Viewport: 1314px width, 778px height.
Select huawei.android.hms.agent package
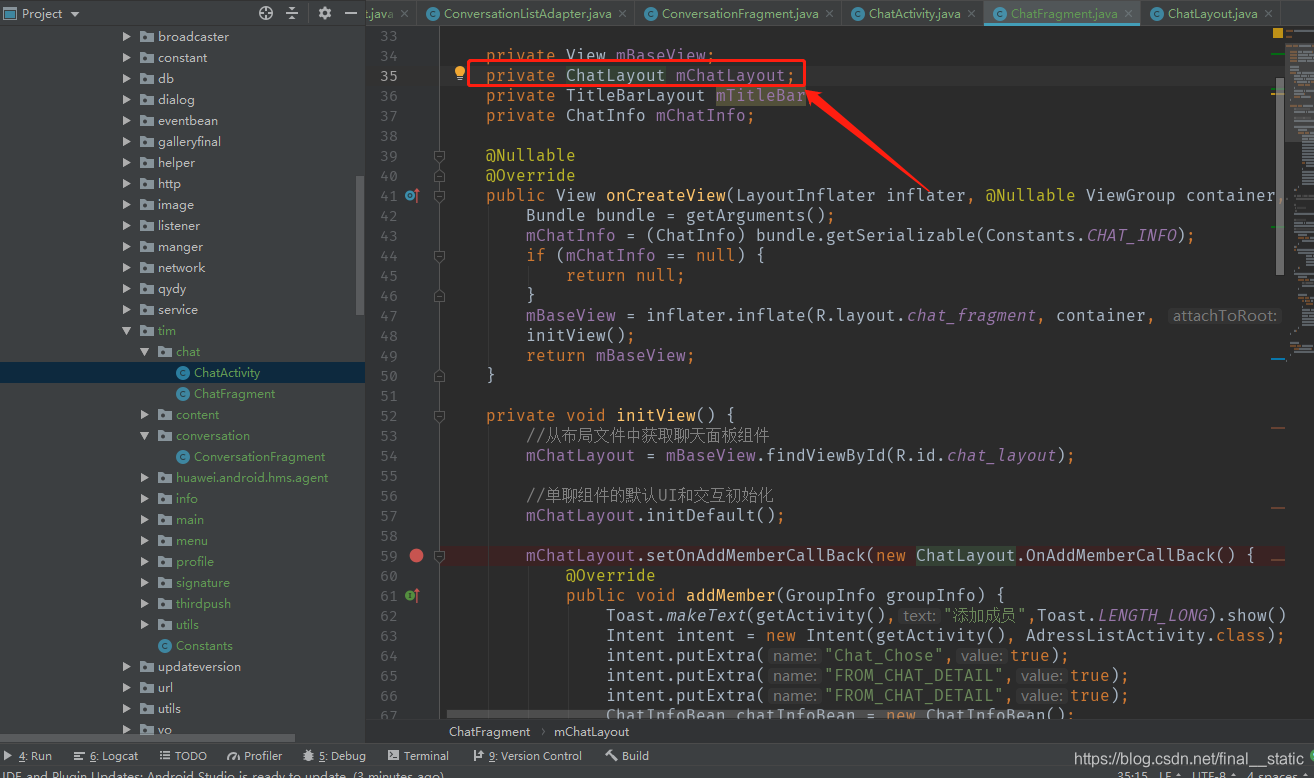tap(252, 477)
